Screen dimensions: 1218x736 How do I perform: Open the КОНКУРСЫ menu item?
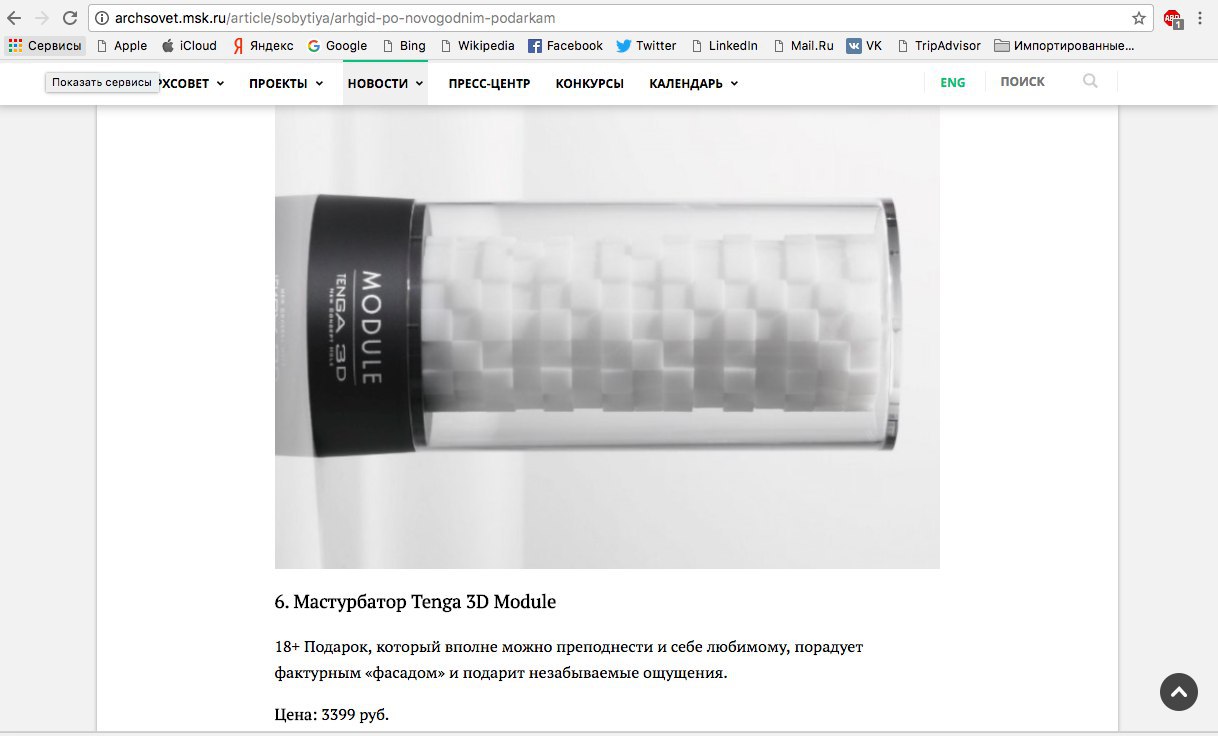click(589, 83)
